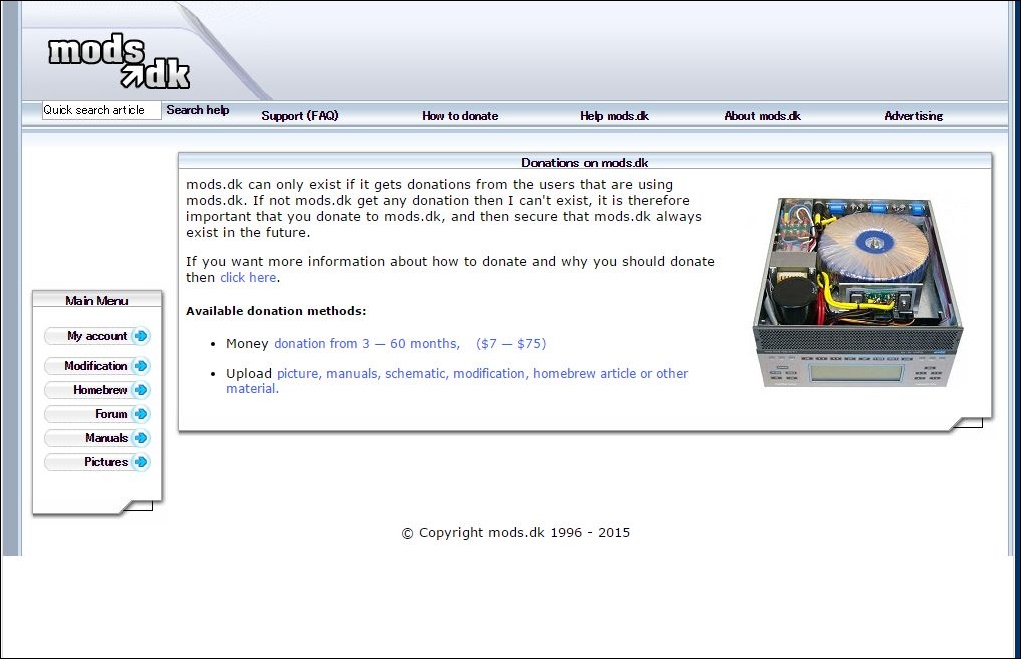
Task: Open the Manuals section
Action: [x=97, y=438]
